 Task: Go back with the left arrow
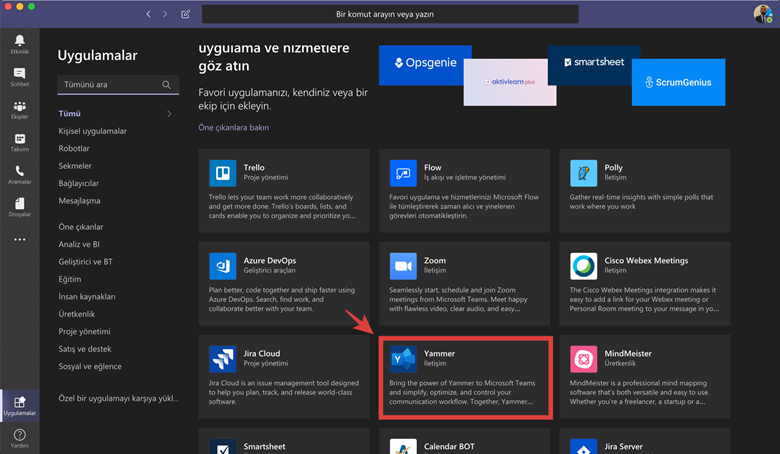coord(148,14)
